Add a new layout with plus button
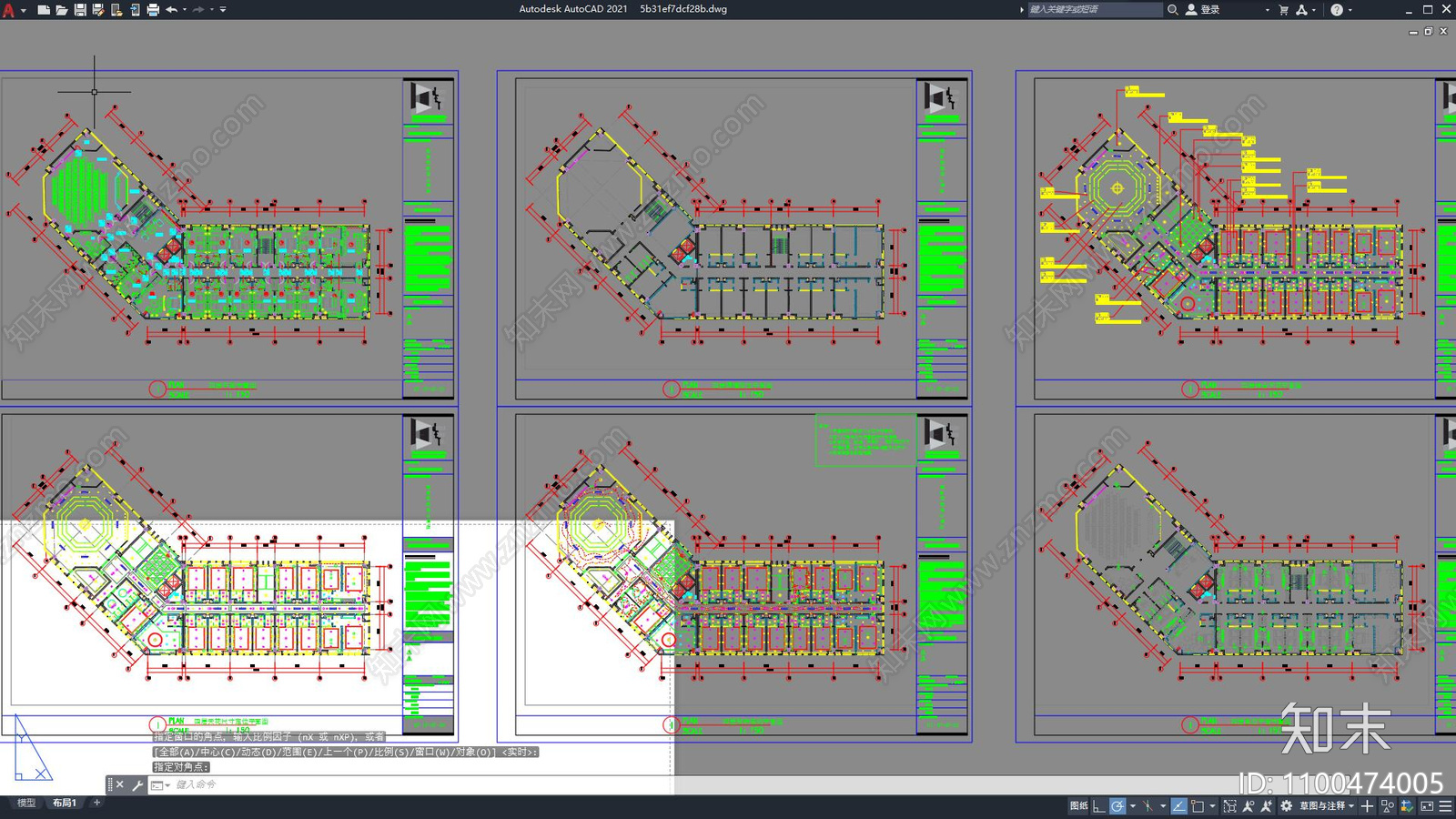 [96, 803]
